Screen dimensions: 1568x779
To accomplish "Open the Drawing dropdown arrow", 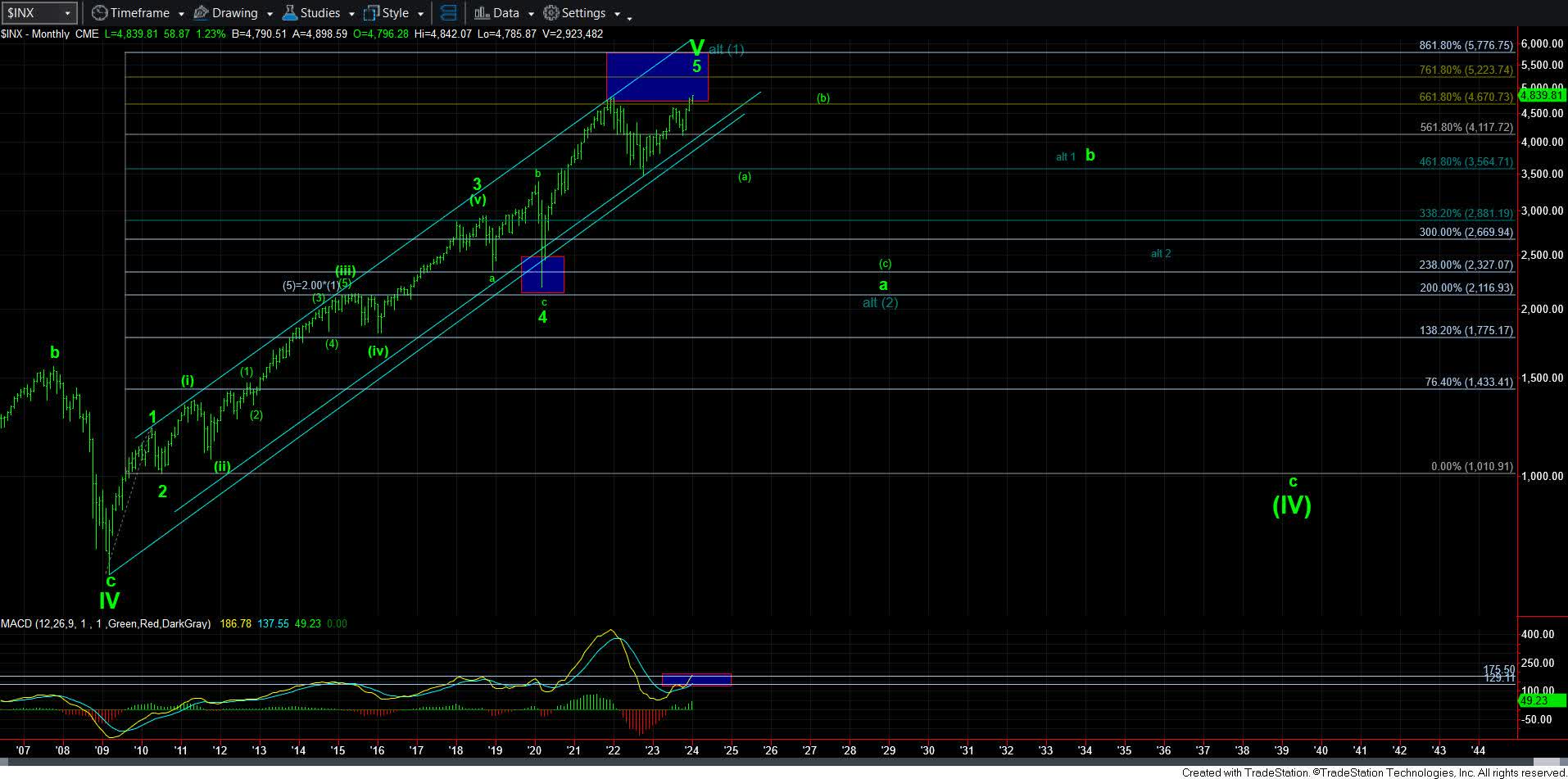I will pyautogui.click(x=269, y=14).
